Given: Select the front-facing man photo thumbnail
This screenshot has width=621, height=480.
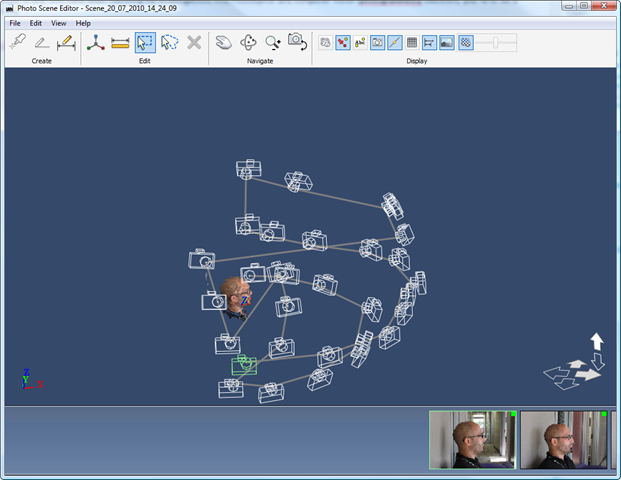Looking at the screenshot, I should click(x=471, y=439).
